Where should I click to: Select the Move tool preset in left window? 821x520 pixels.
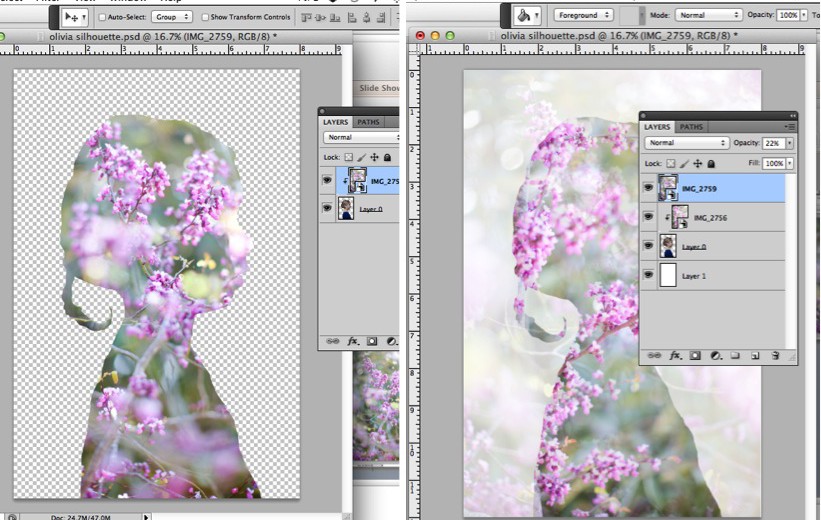[74, 17]
